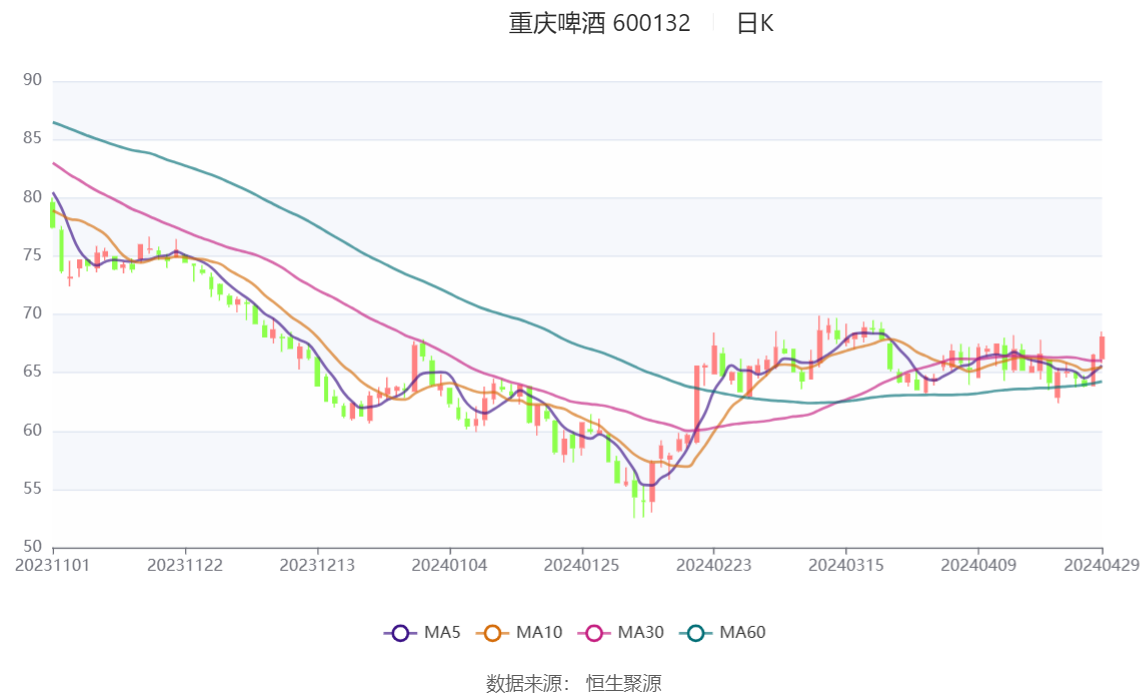
Task: Click the 50 price axis label
Action: pos(32,547)
